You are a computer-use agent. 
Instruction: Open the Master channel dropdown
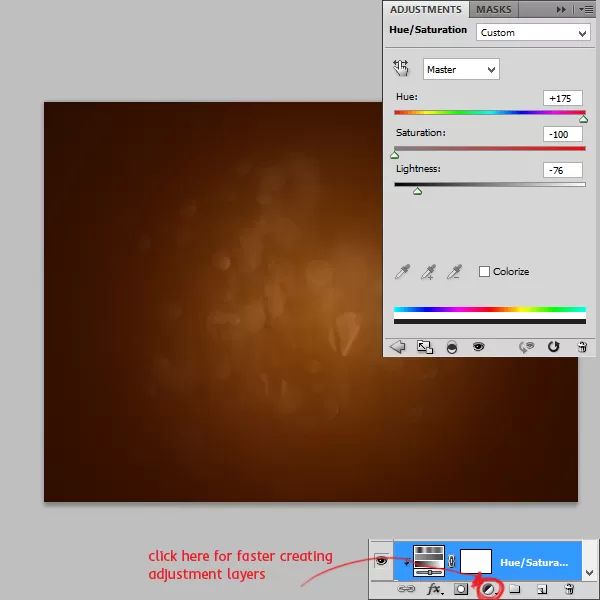coord(461,69)
